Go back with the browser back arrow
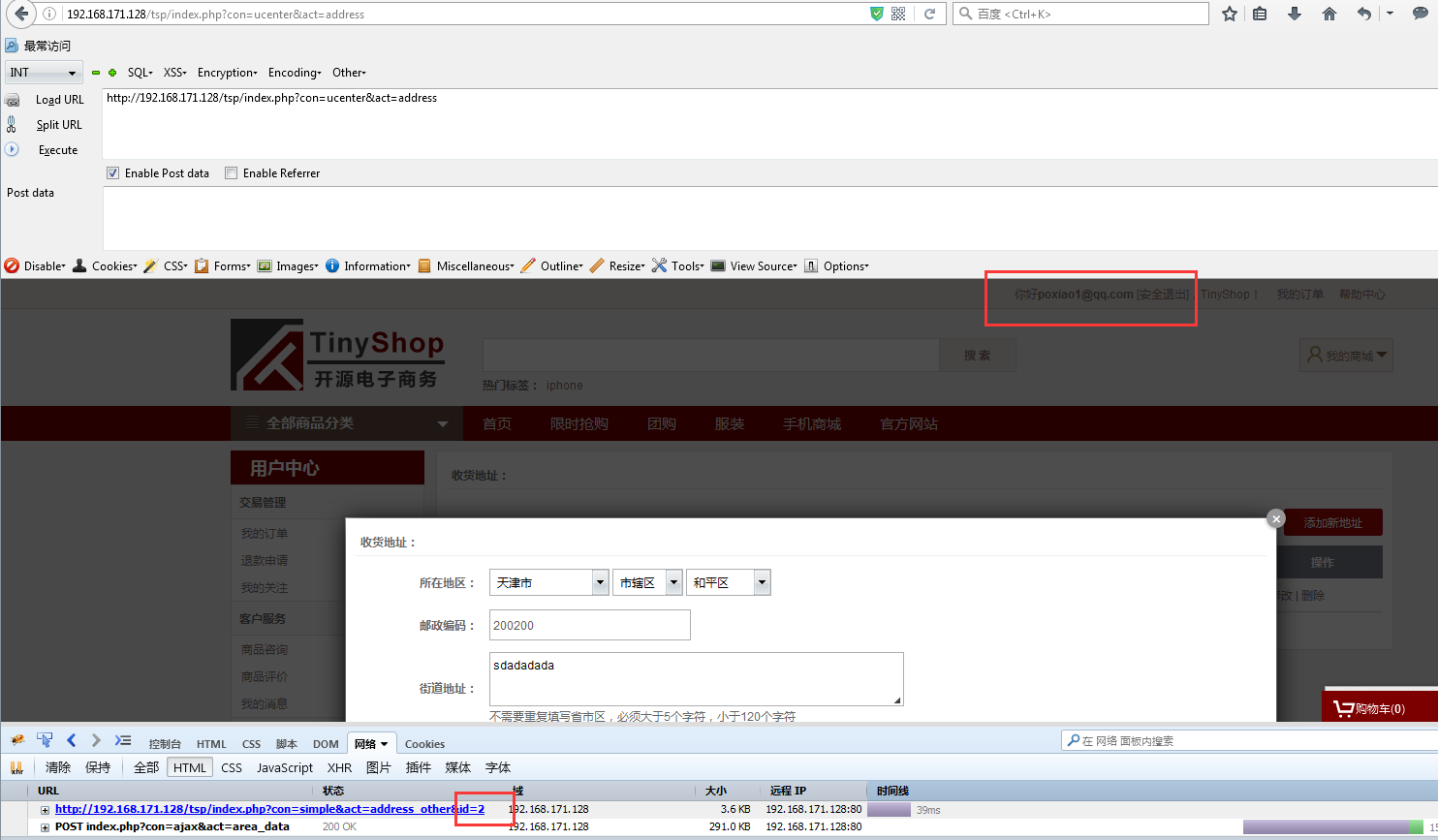This screenshot has width=1438, height=840. click(x=21, y=14)
